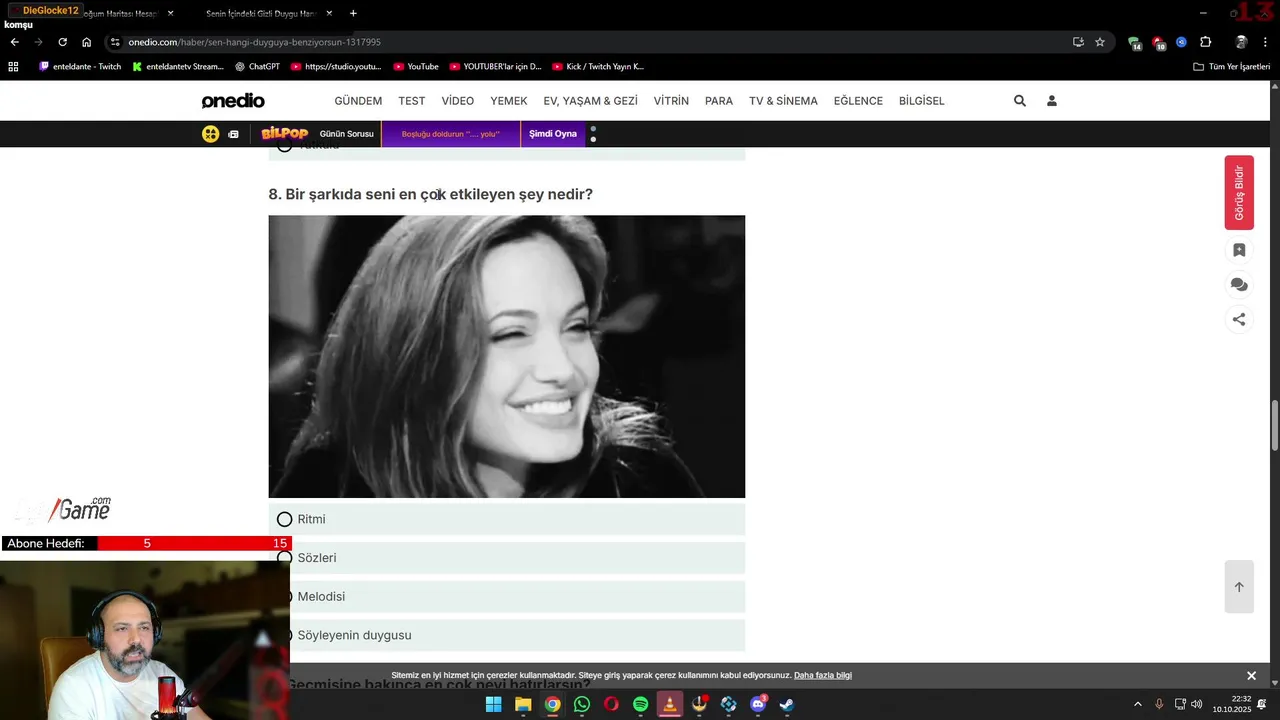Viewport: 1280px width, 720px height.
Task: Open the comments bubble icon
Action: (1239, 285)
